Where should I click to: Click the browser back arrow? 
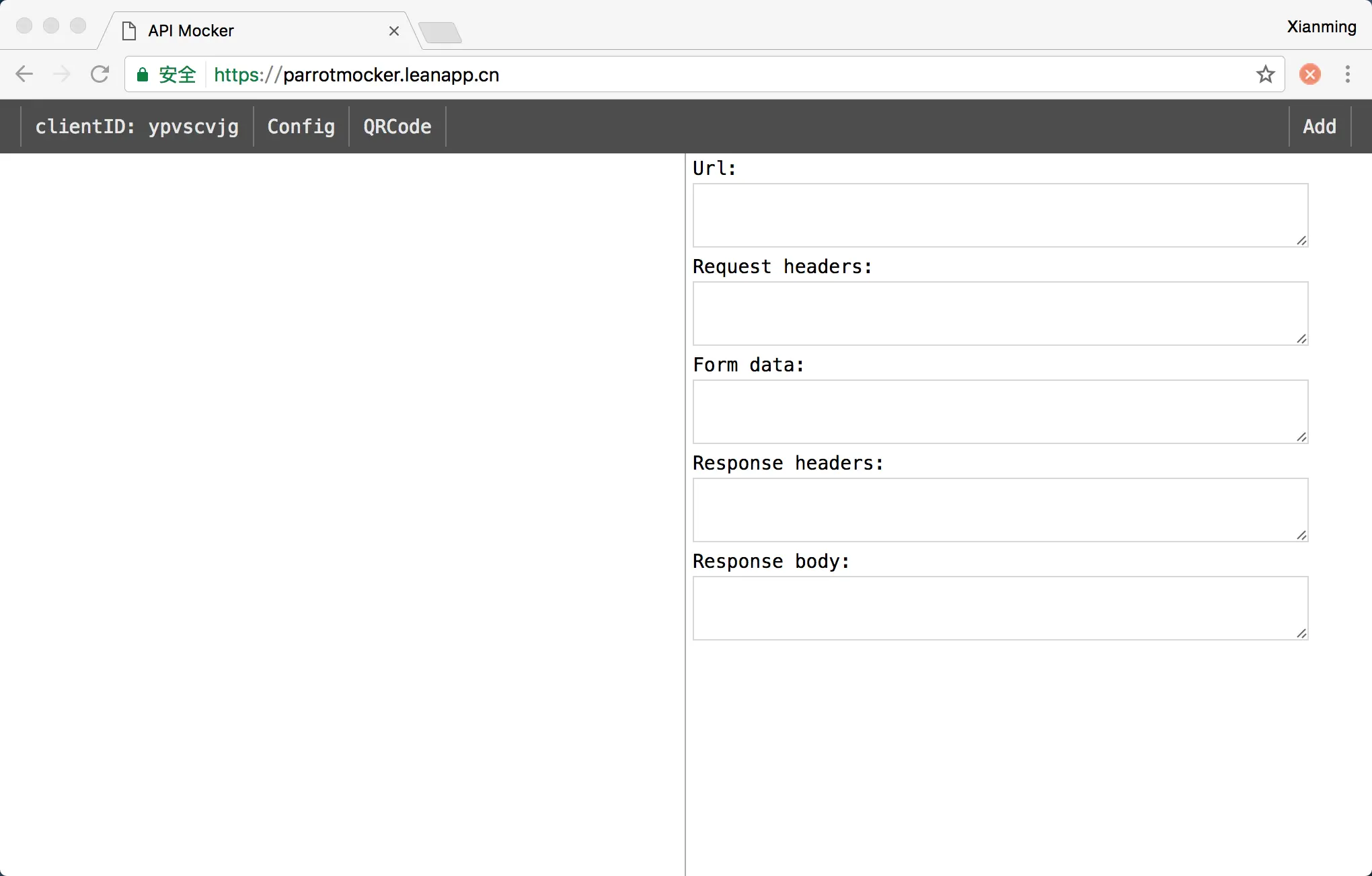(x=24, y=74)
